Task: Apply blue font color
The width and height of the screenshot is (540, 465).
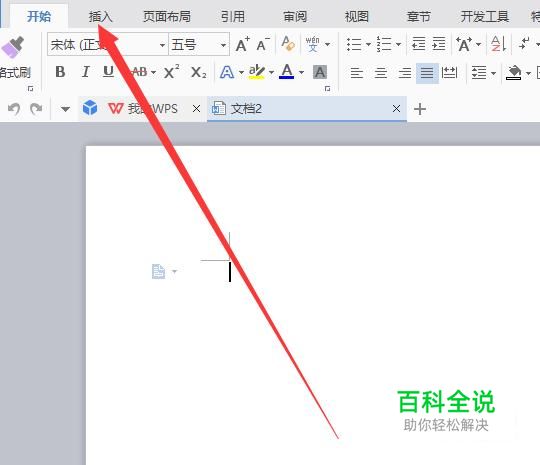Action: [x=287, y=72]
